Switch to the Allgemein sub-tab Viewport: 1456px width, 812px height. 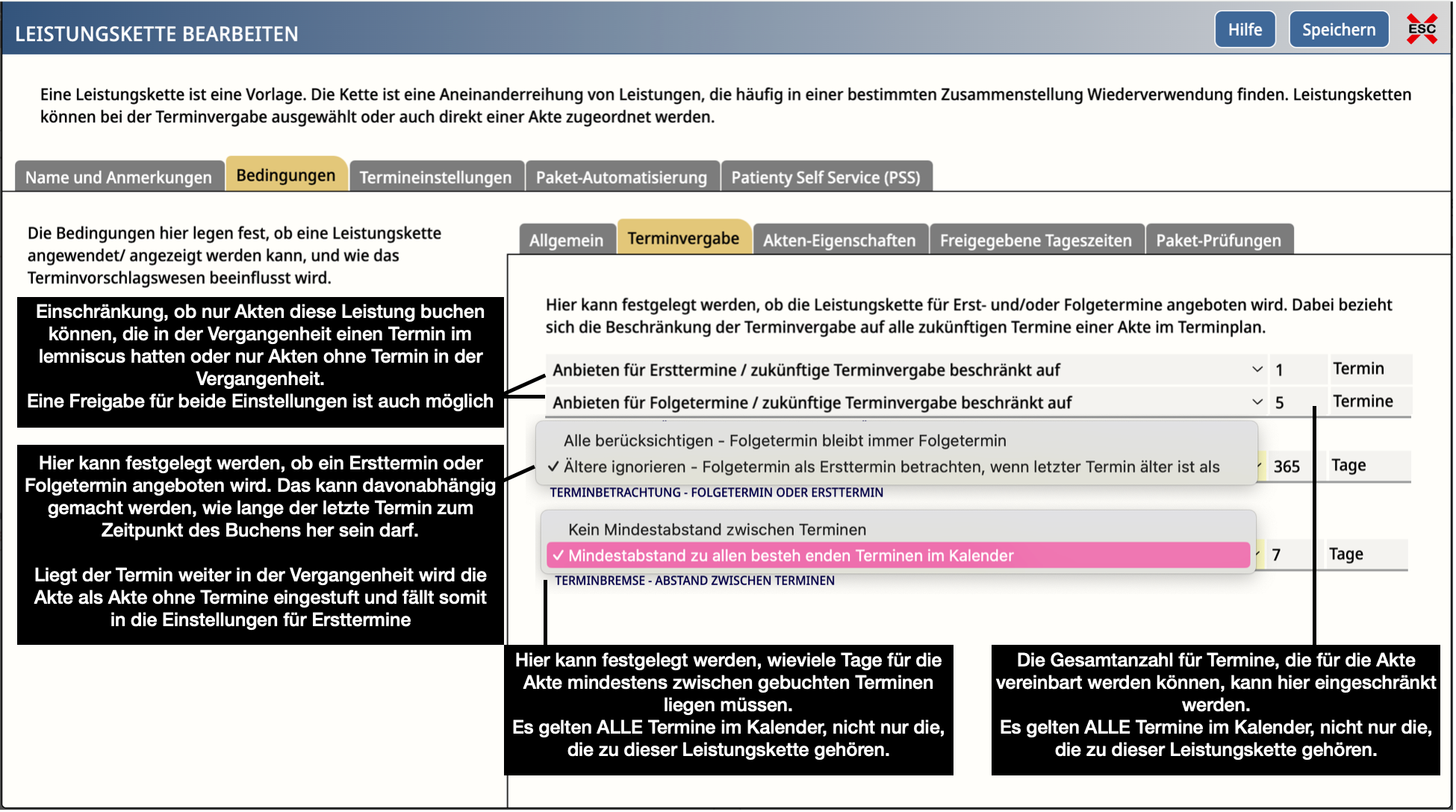click(x=566, y=240)
